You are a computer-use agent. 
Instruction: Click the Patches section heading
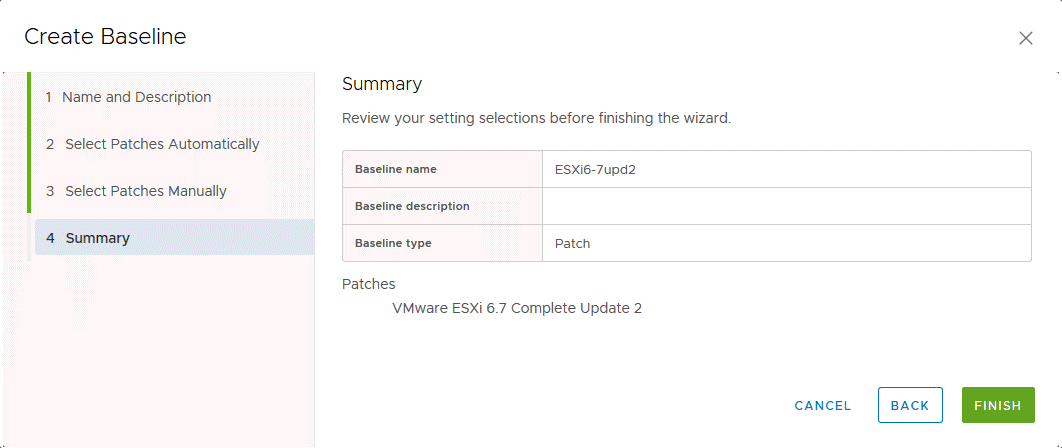[368, 284]
